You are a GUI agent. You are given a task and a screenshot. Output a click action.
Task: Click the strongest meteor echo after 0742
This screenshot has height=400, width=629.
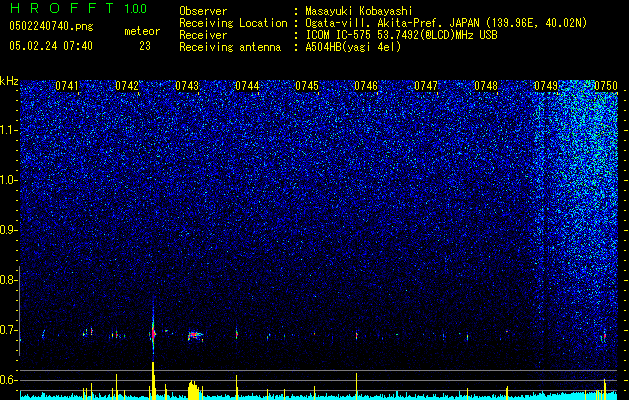coord(153,332)
